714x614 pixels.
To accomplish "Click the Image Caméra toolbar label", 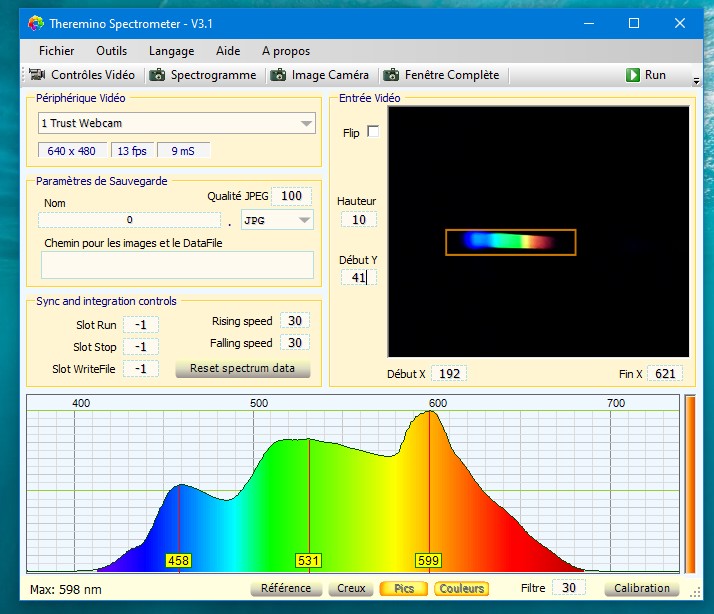I will pos(330,75).
